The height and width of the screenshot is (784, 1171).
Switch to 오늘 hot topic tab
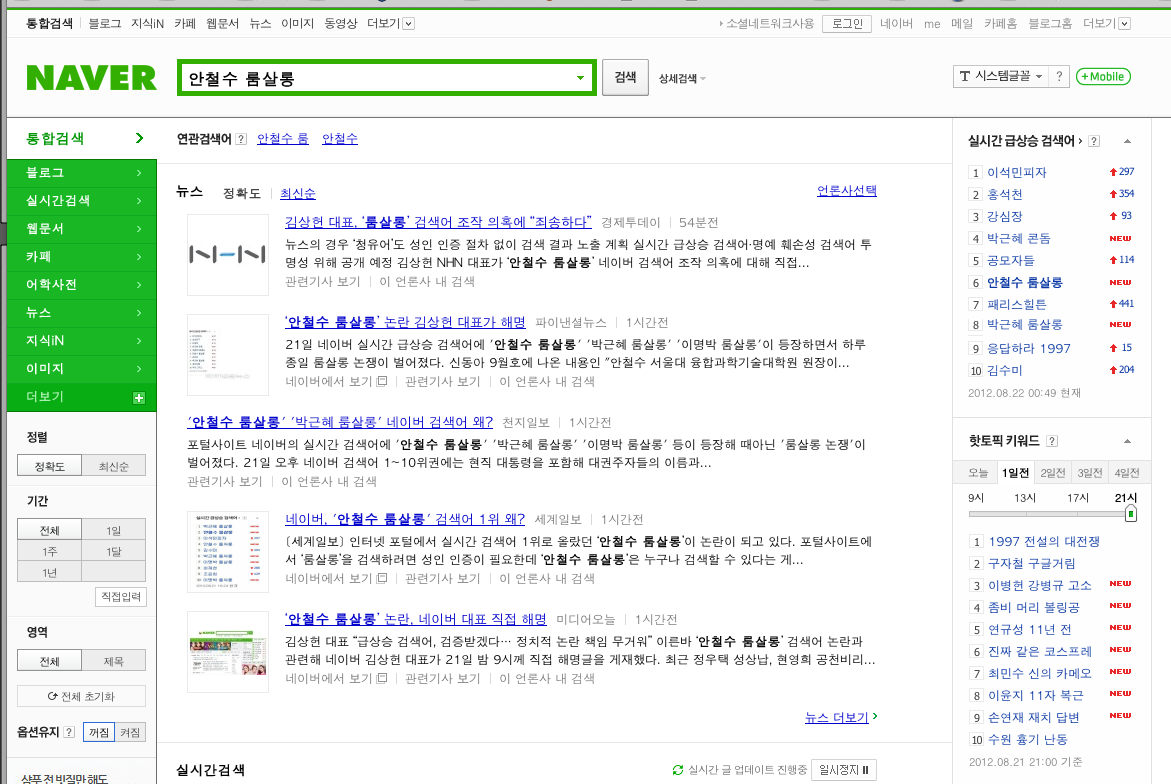point(978,473)
